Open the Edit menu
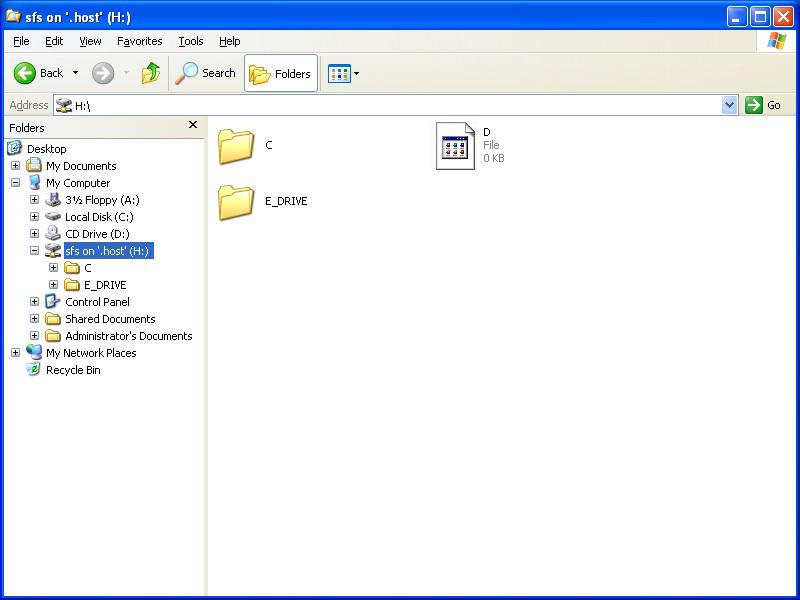 [x=54, y=41]
